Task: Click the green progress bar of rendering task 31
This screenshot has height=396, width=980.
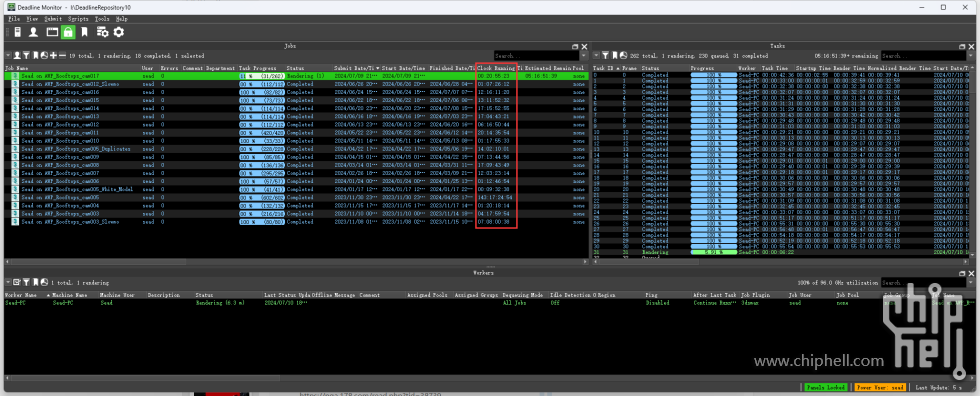Action: pos(713,252)
